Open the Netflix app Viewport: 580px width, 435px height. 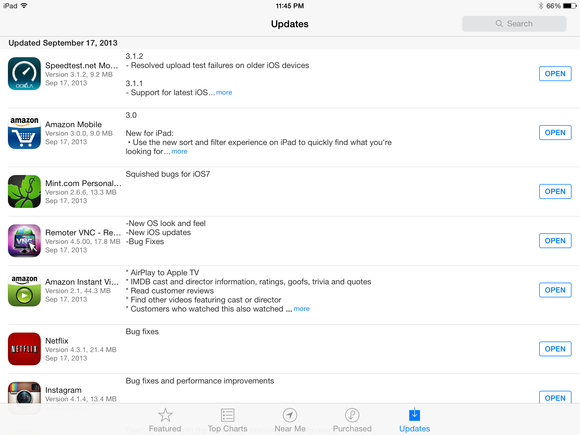tap(555, 349)
